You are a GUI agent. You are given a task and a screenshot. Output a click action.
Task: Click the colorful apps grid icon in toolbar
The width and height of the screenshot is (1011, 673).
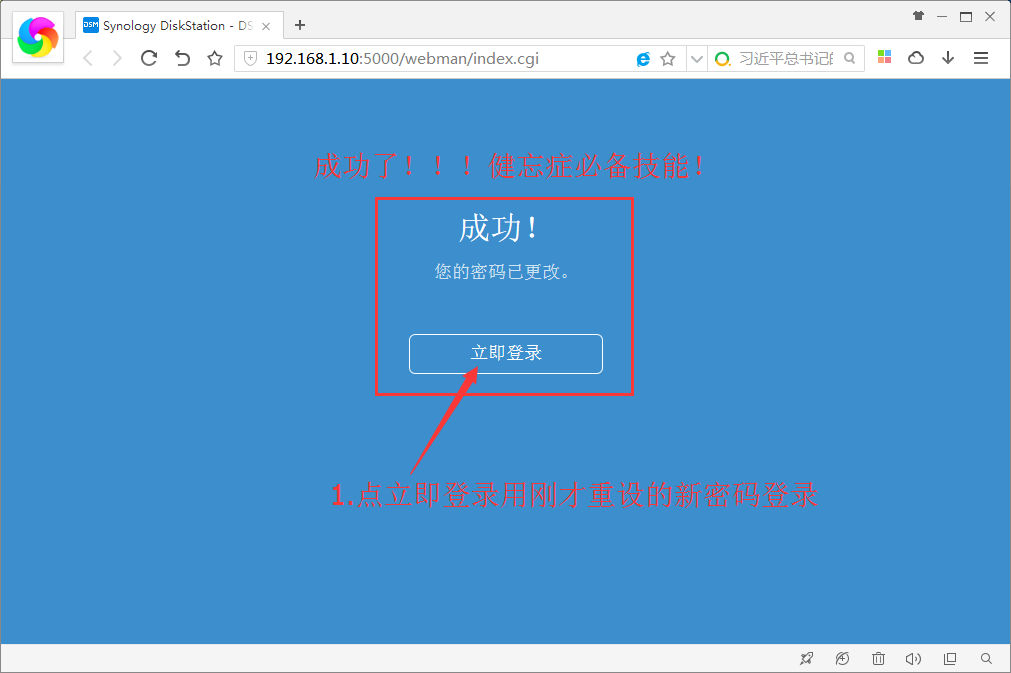coord(884,58)
